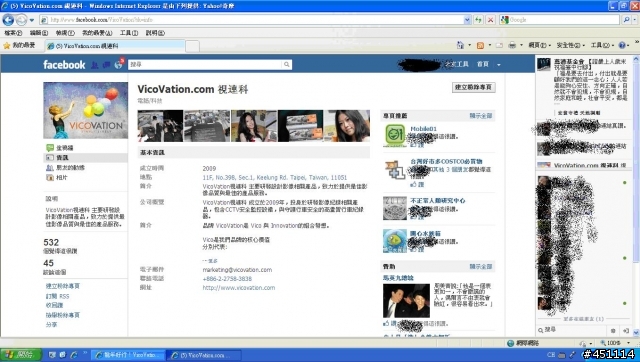
Task: Go back with the browser Back arrow
Action: coord(8,20)
